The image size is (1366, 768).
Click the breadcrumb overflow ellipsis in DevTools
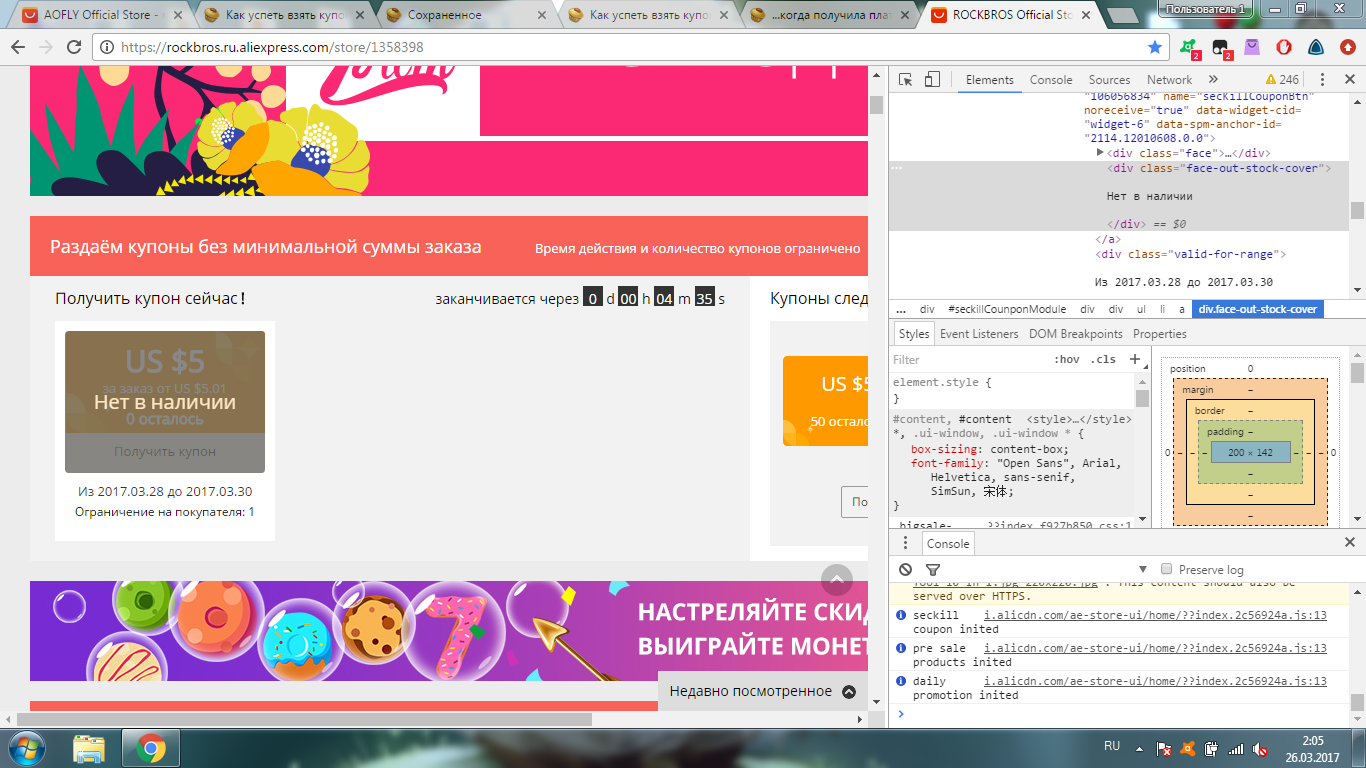[901, 309]
